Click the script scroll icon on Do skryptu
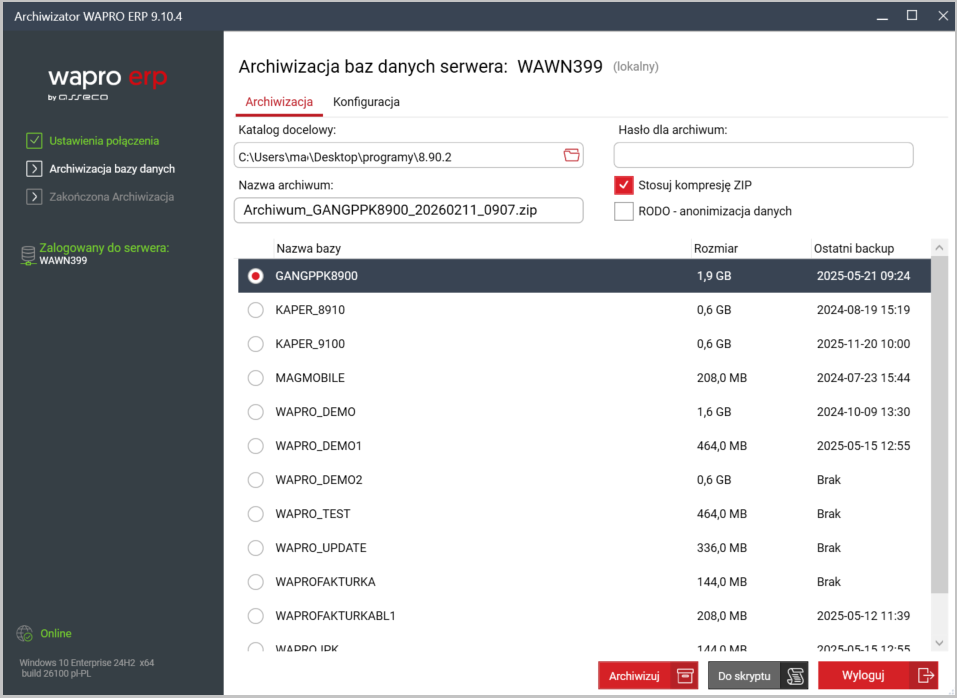957x698 pixels. (795, 676)
